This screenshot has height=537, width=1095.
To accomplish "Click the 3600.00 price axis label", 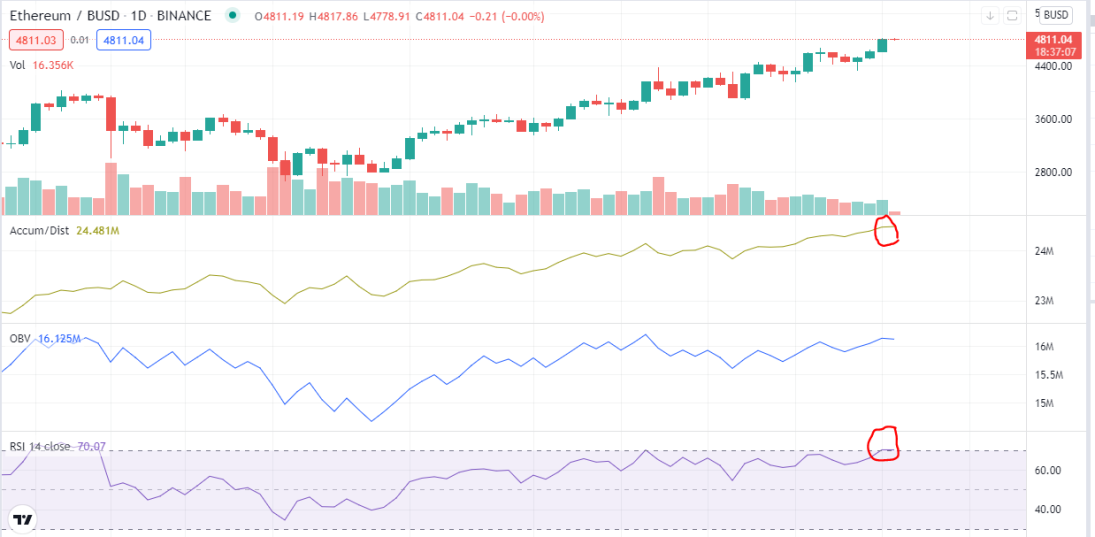I will 1054,119.
